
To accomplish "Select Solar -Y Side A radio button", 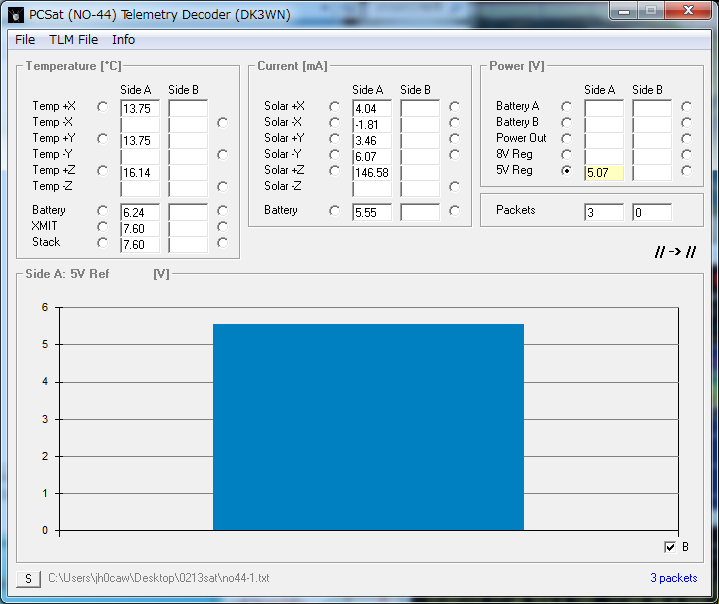I will [x=335, y=155].
